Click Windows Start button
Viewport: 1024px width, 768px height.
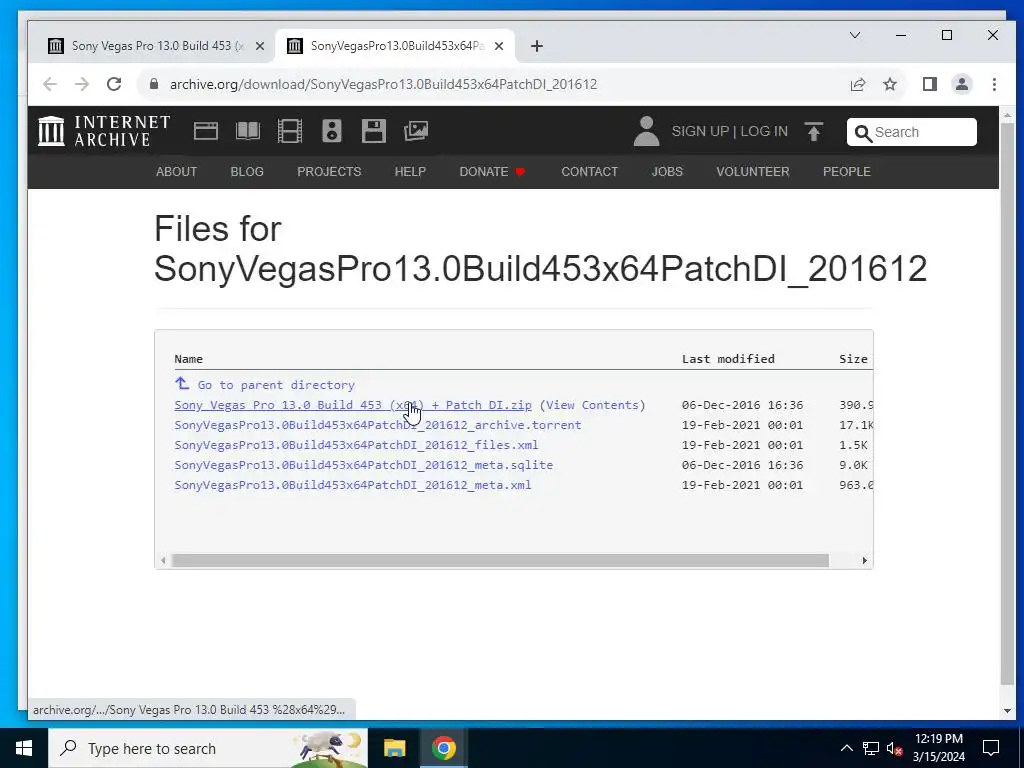[24, 748]
